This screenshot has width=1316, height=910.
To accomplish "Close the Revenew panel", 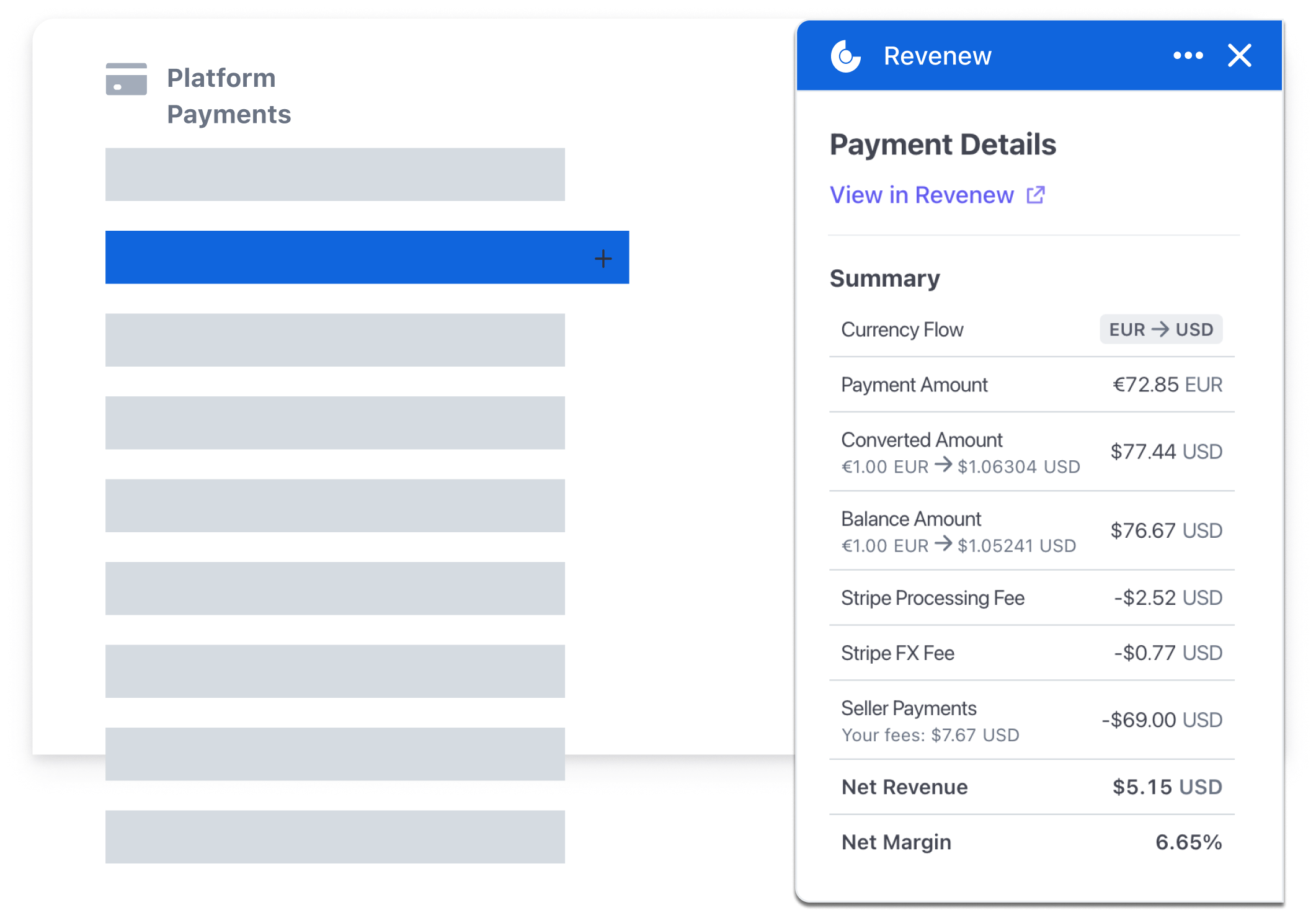I will pos(1239,55).
